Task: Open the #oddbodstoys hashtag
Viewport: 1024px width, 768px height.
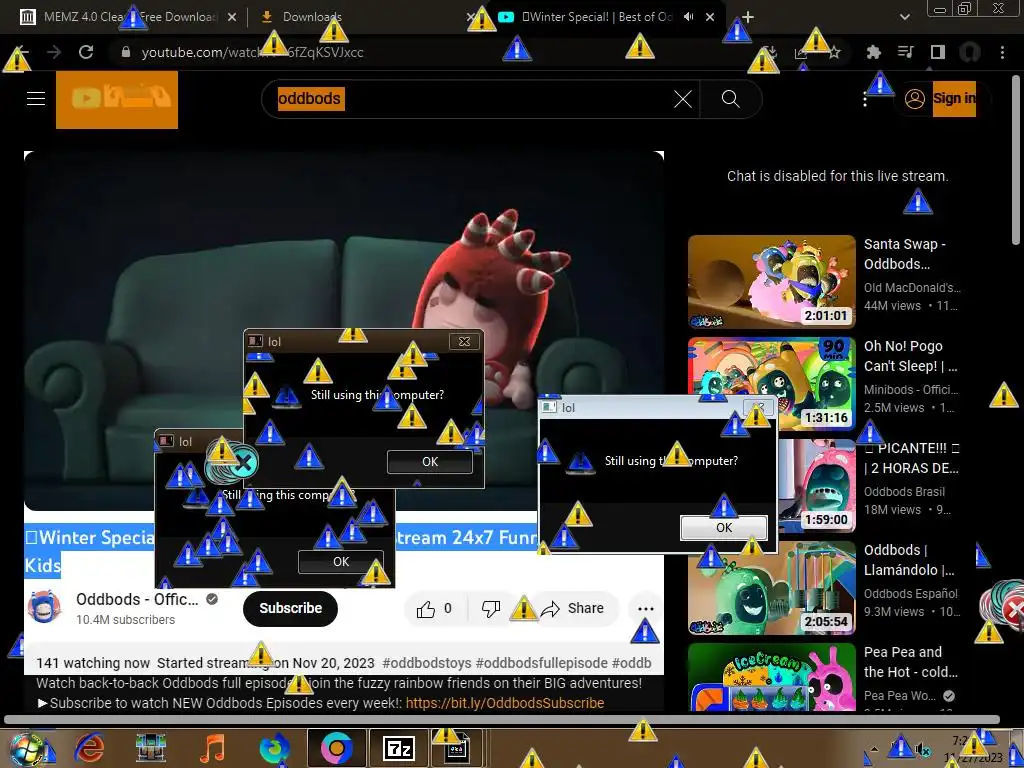Action: point(426,663)
